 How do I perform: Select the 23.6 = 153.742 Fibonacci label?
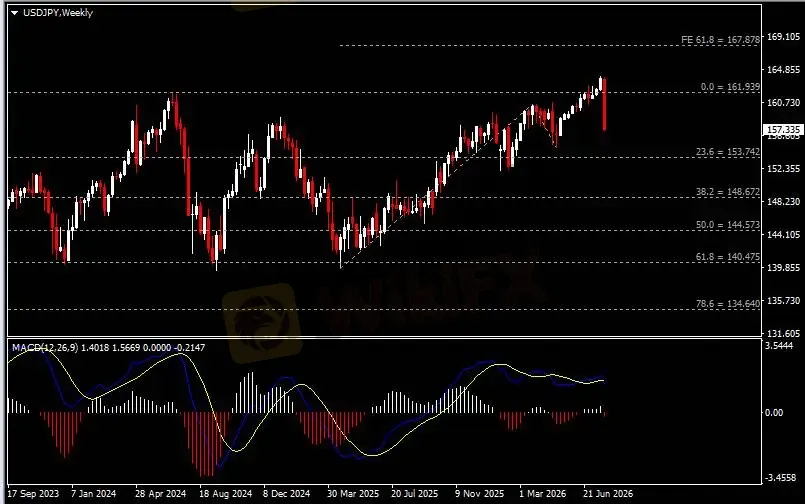[727, 151]
